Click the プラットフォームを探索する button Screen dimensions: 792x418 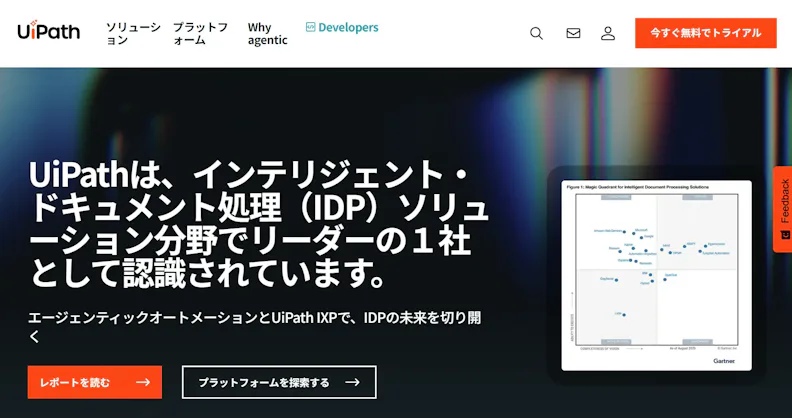(279, 382)
